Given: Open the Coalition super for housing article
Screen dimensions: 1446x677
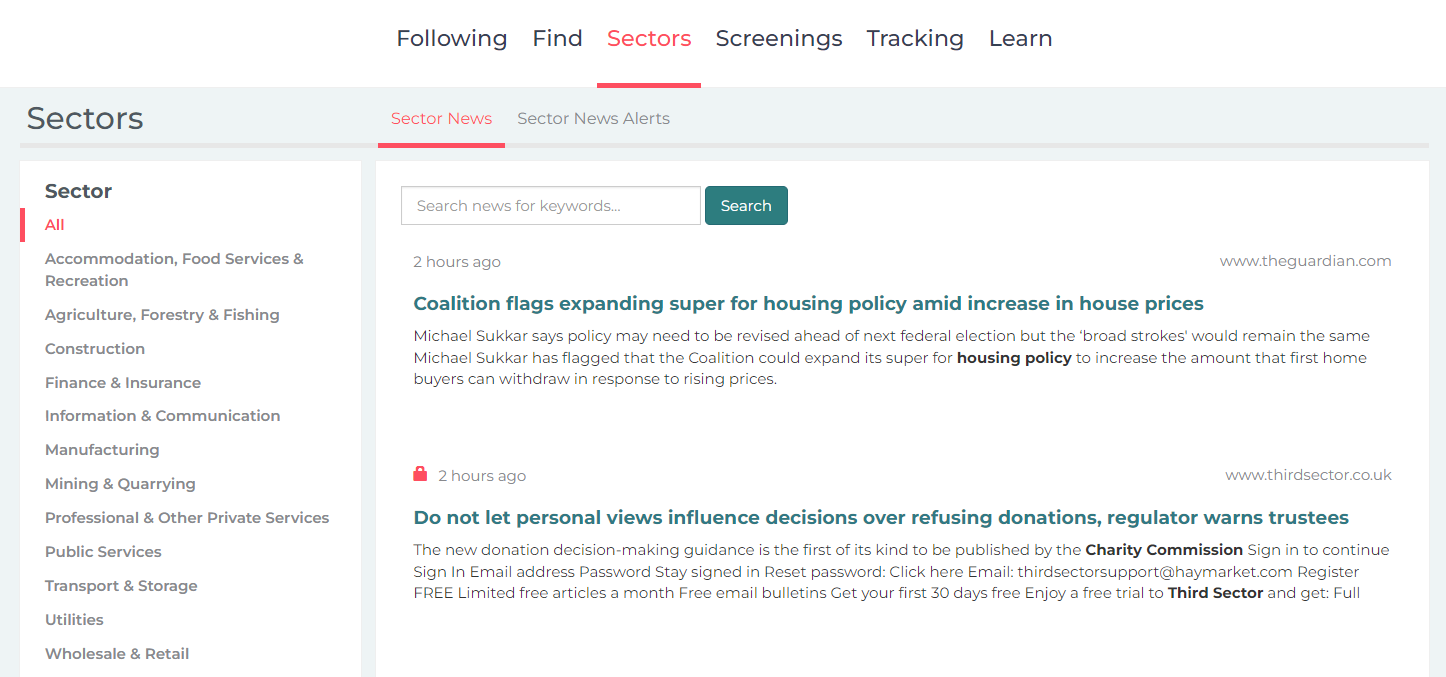Looking at the screenshot, I should click(x=808, y=304).
